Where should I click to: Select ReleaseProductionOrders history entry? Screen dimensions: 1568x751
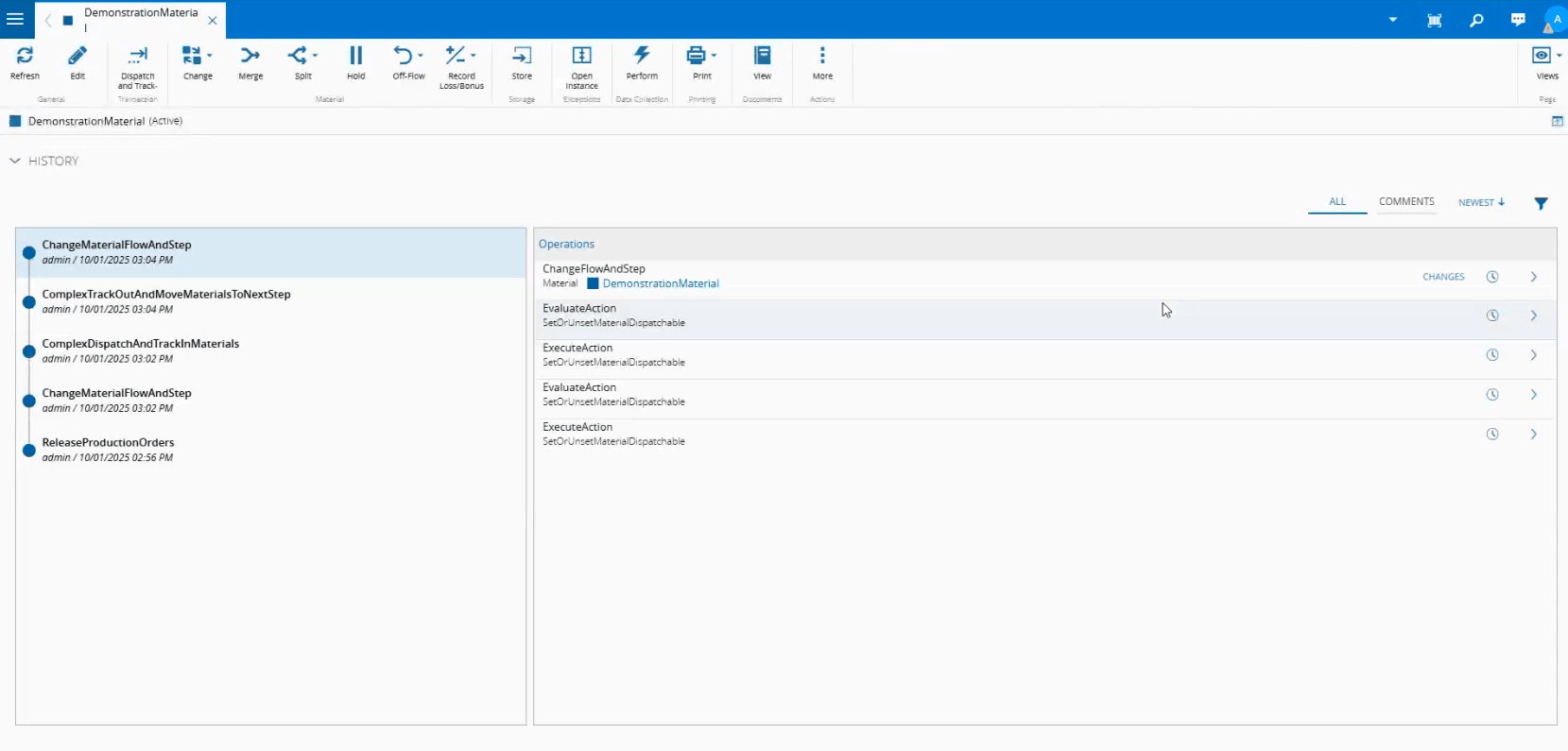271,450
